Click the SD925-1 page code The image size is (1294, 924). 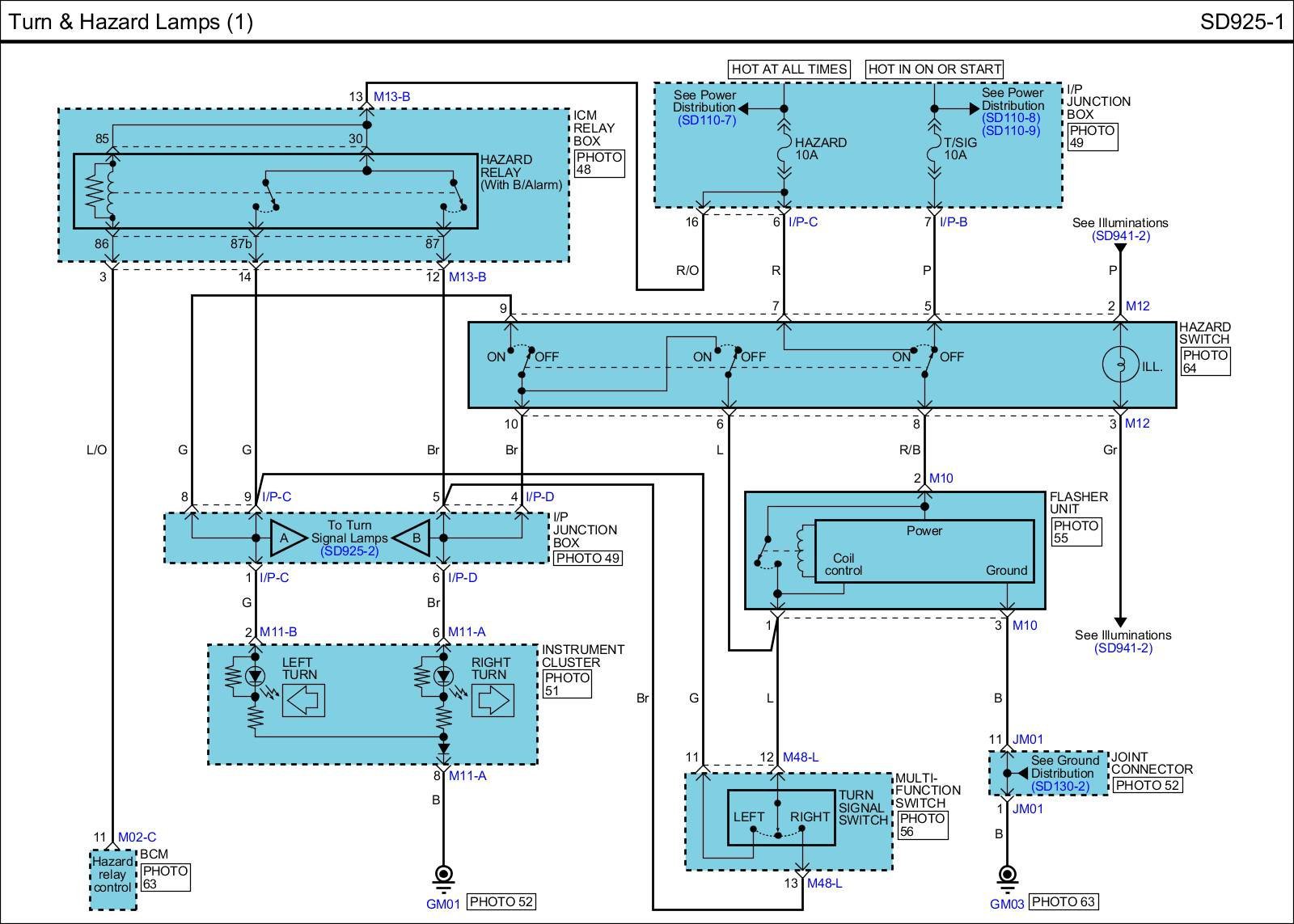tap(1241, 22)
